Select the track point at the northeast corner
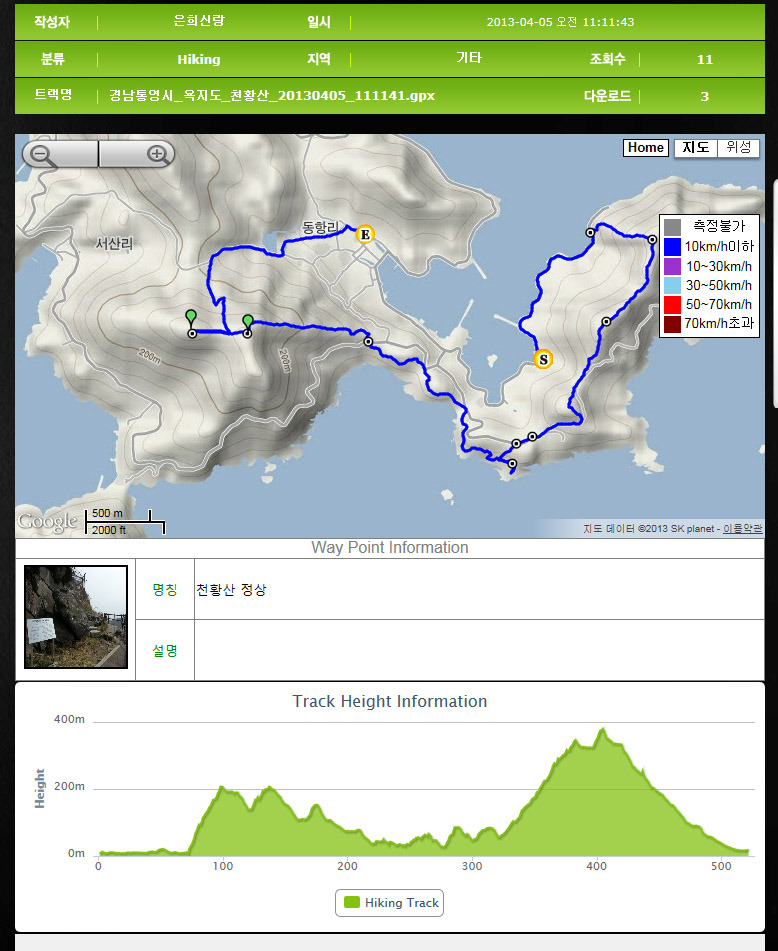This screenshot has width=778, height=951. 652,240
